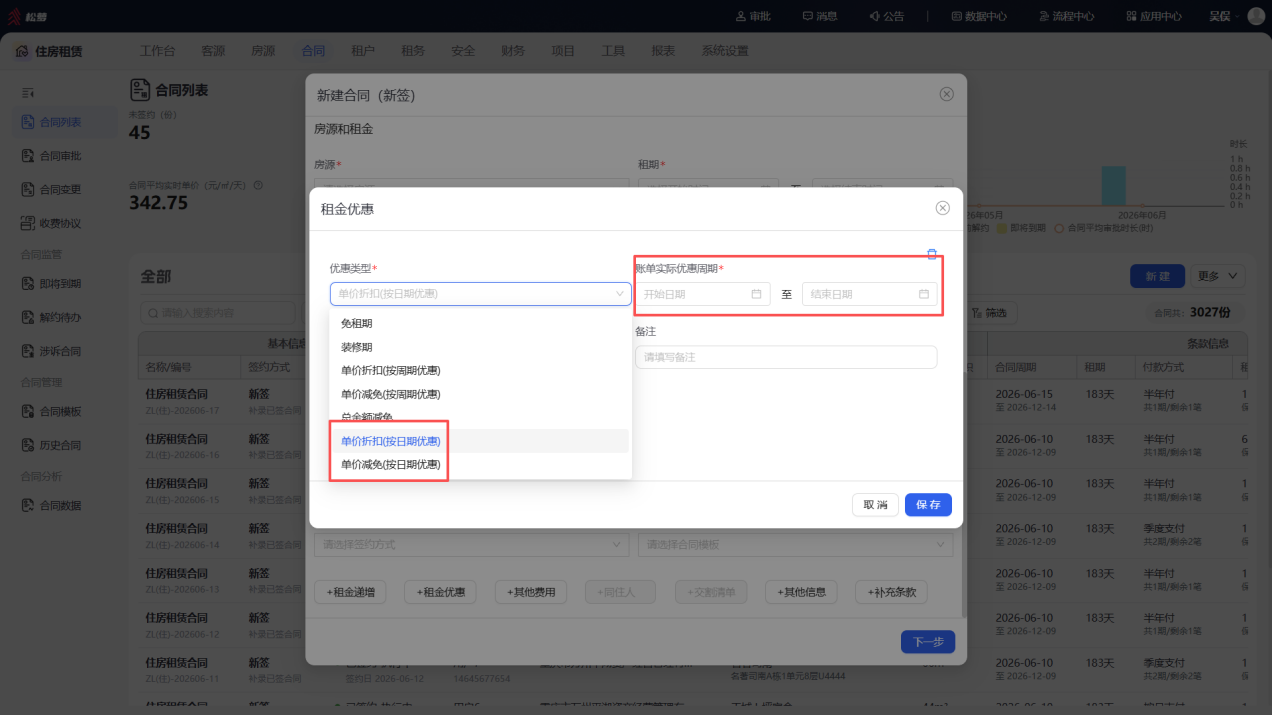Collapse the 优惠类型 dropdown arrow
The image size is (1272, 715).
click(619, 294)
